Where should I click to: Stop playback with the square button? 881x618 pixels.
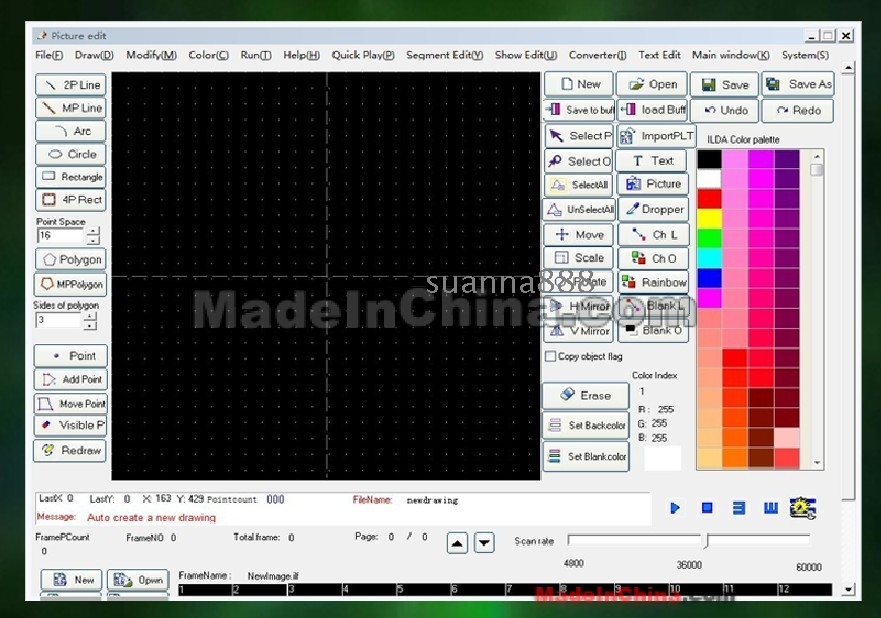tap(707, 508)
